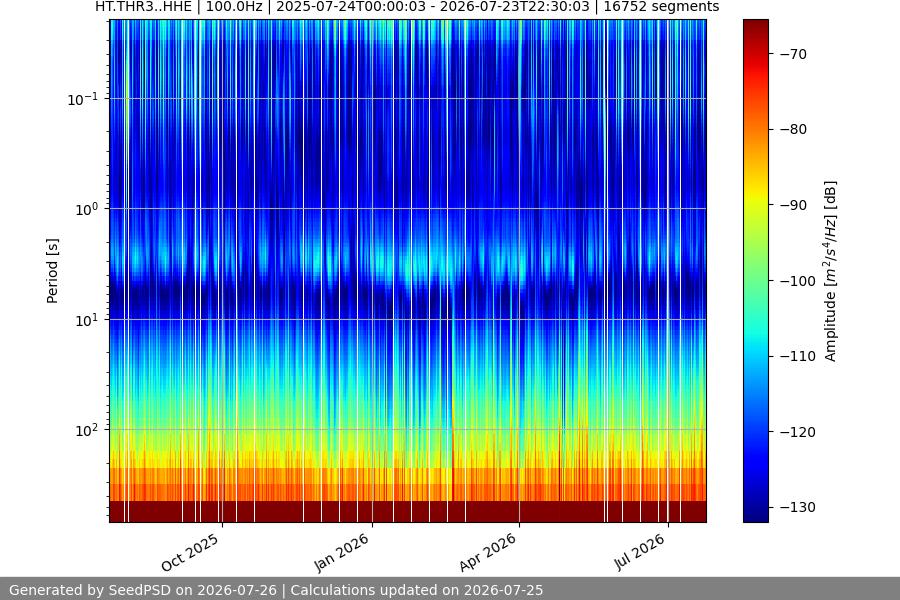Click 'Generated by SeedPSD on 2026-07-26' footer text

[x=143, y=590]
